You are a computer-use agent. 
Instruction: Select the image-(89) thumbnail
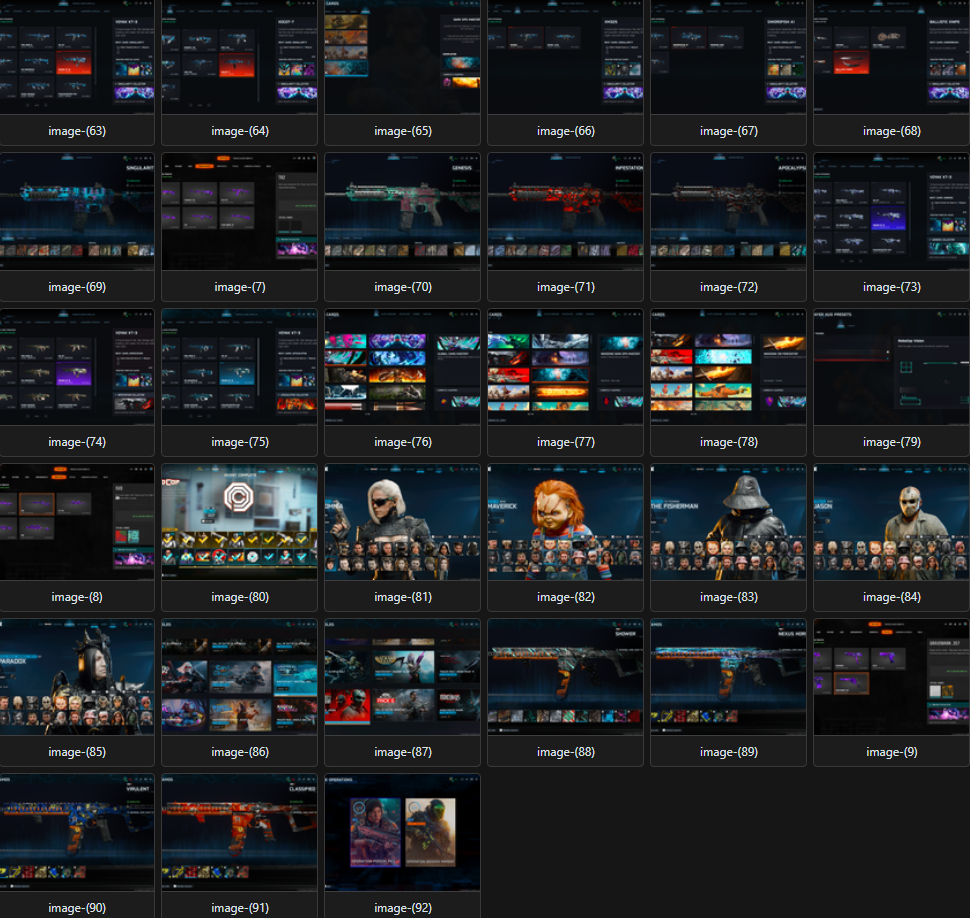[728, 677]
